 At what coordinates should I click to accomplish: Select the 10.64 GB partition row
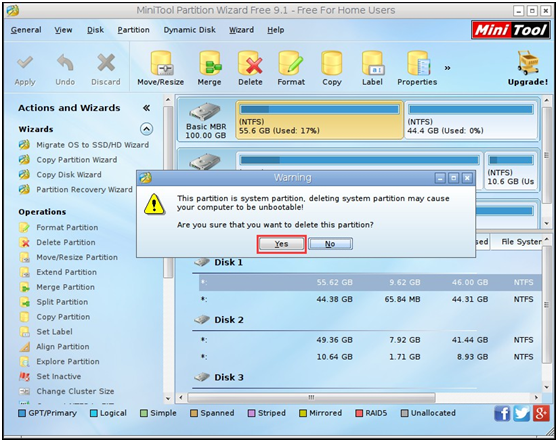[x=370, y=357]
